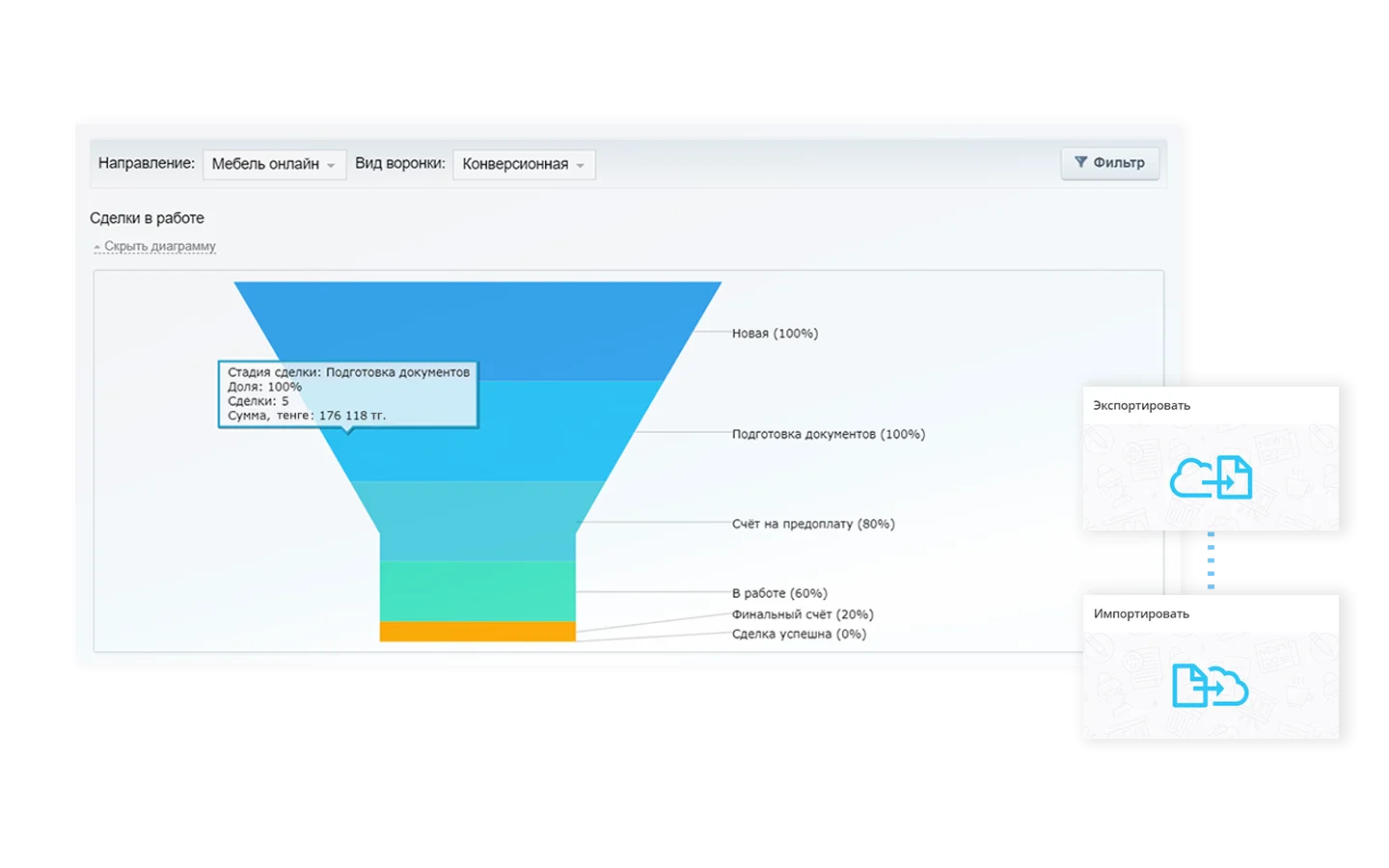The width and height of the screenshot is (1389, 868).
Task: Click the import file-to-cloud icon
Action: click(1210, 685)
